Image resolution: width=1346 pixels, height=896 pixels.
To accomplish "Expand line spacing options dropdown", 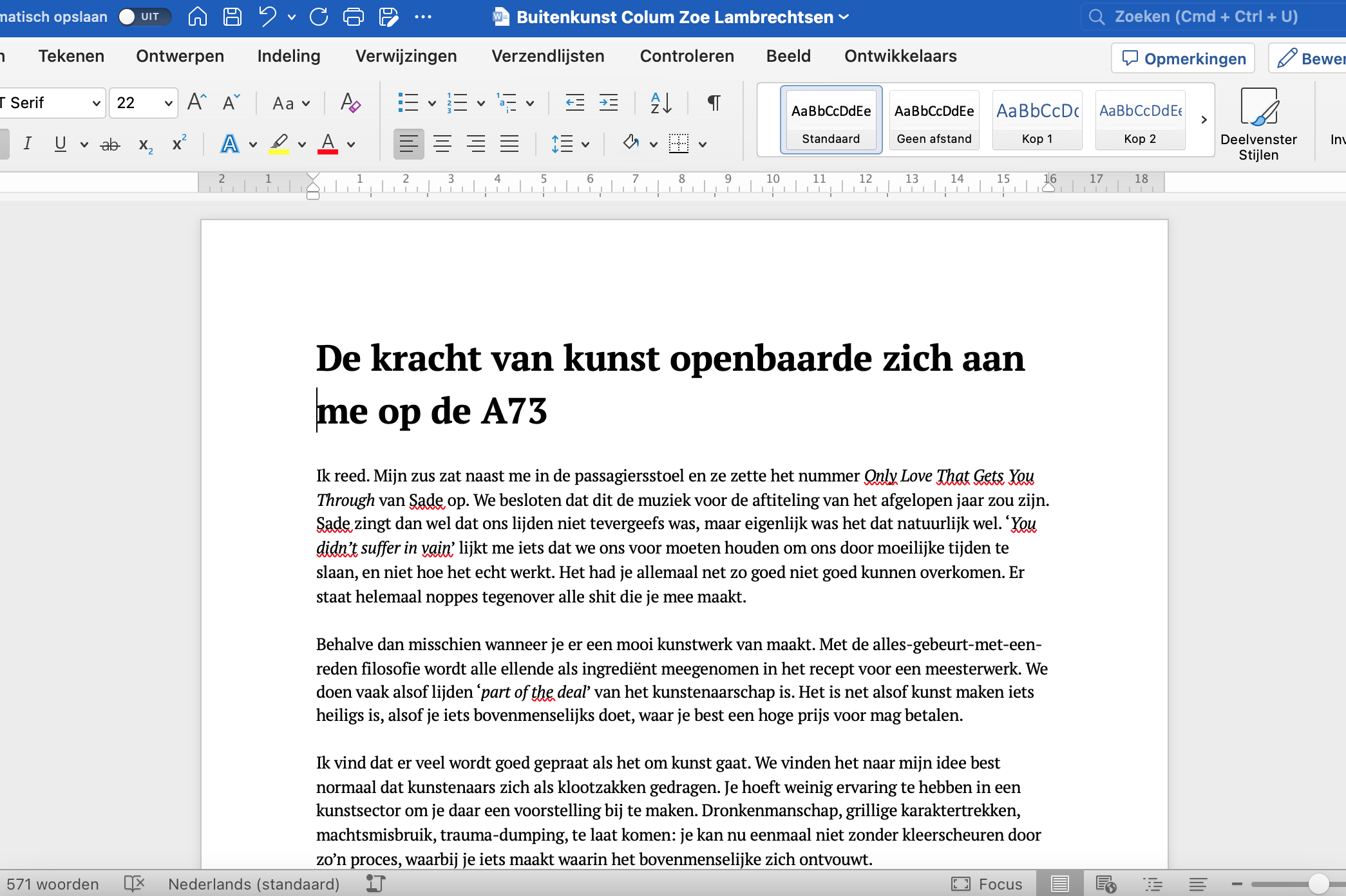I will pyautogui.click(x=585, y=144).
